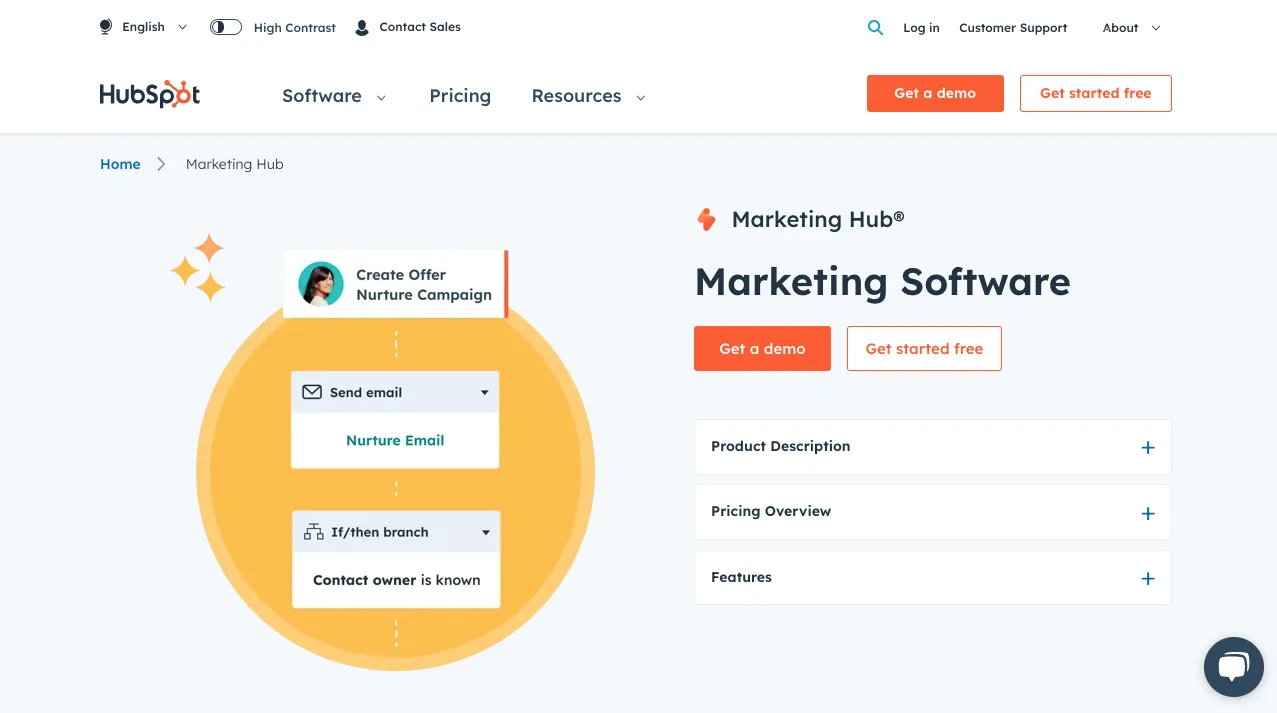Click the If/then branch icon
The width and height of the screenshot is (1277, 713).
pos(313,532)
